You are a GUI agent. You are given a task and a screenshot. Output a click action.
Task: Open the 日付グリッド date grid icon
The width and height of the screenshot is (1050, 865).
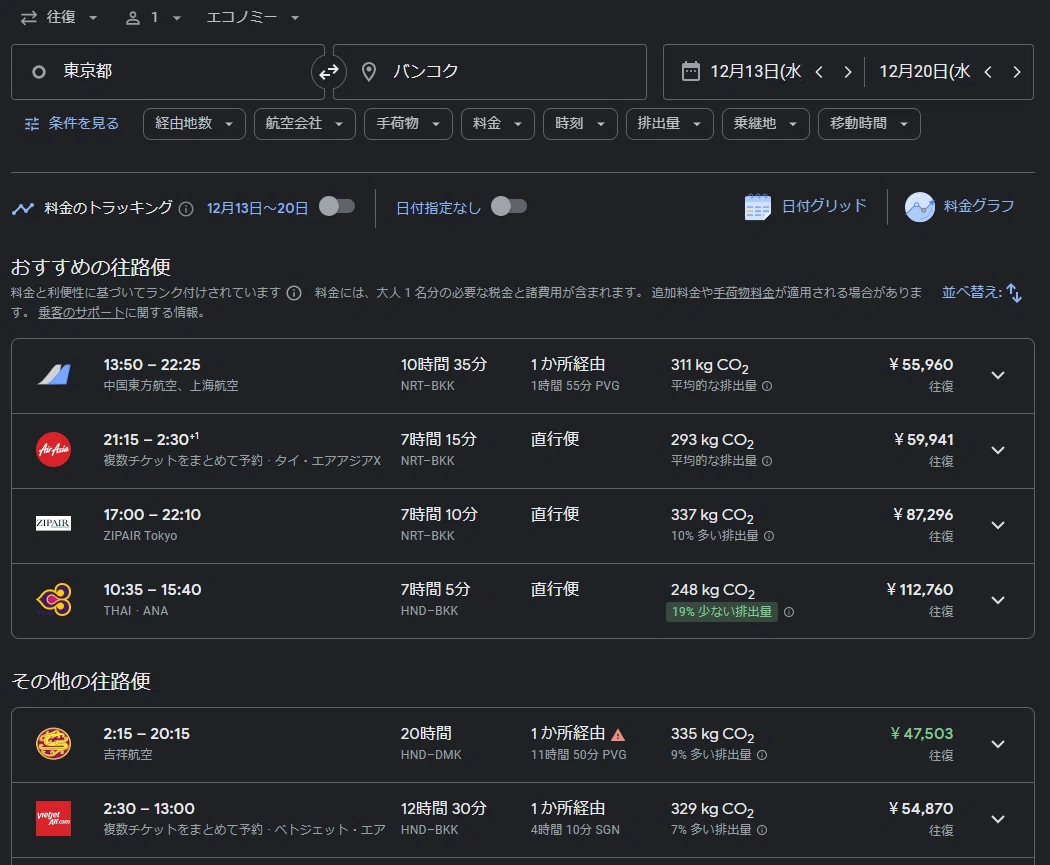(x=757, y=207)
